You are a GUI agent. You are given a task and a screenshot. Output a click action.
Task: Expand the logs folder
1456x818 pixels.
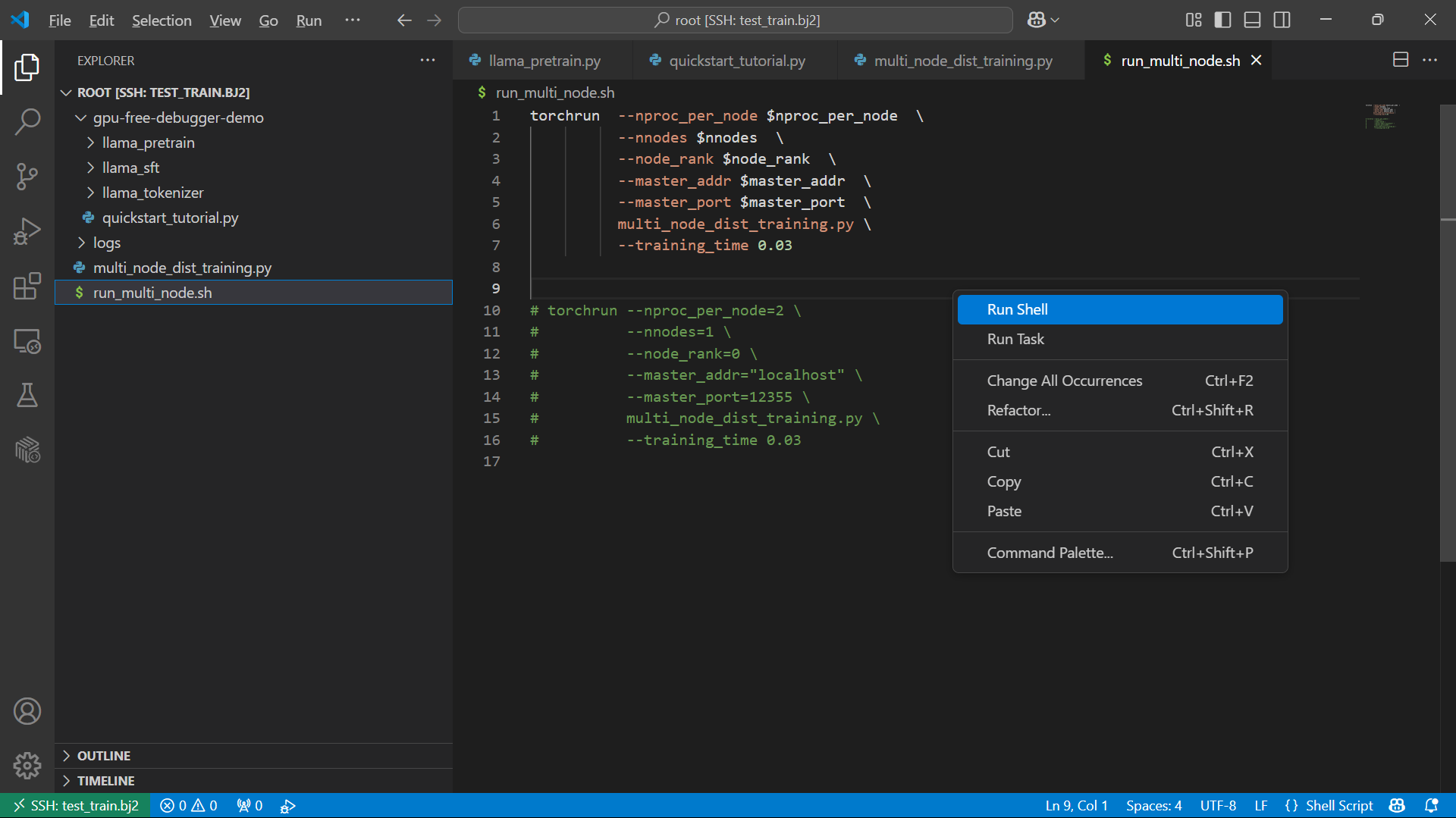pyautogui.click(x=106, y=243)
